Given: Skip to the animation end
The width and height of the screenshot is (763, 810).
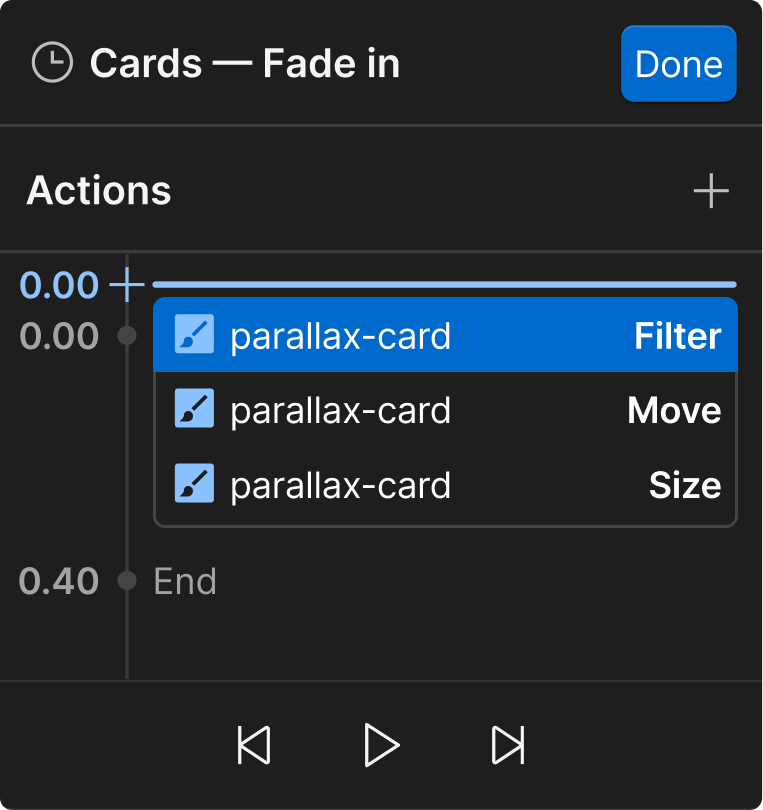Looking at the screenshot, I should click(x=508, y=745).
